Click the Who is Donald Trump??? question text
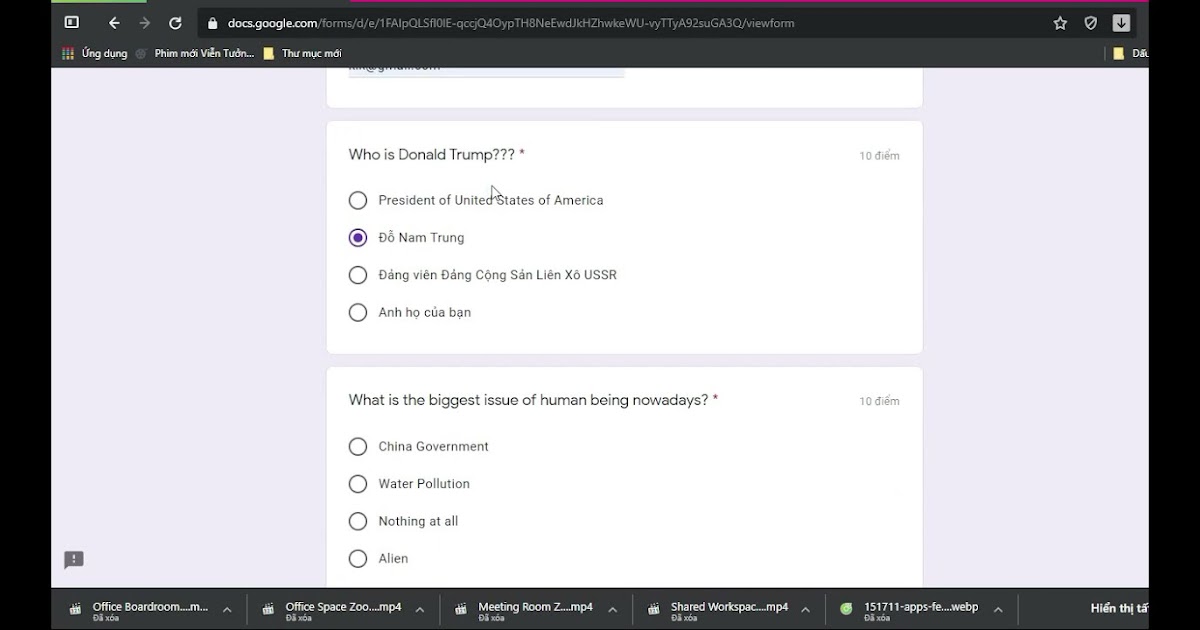This screenshot has height=630, width=1200. (432, 155)
